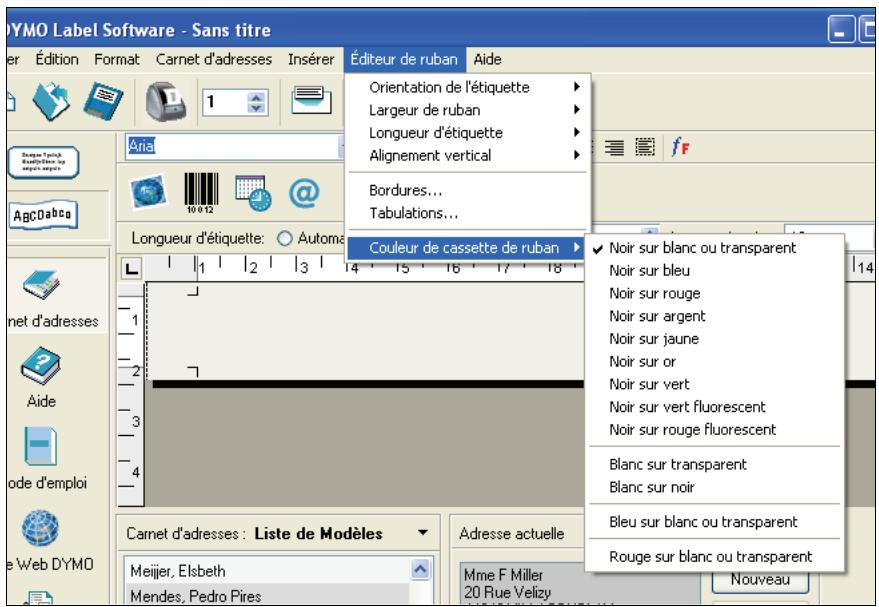The image size is (879, 607).
Task: Select Noir sur jaune tape color
Action: click(714, 339)
